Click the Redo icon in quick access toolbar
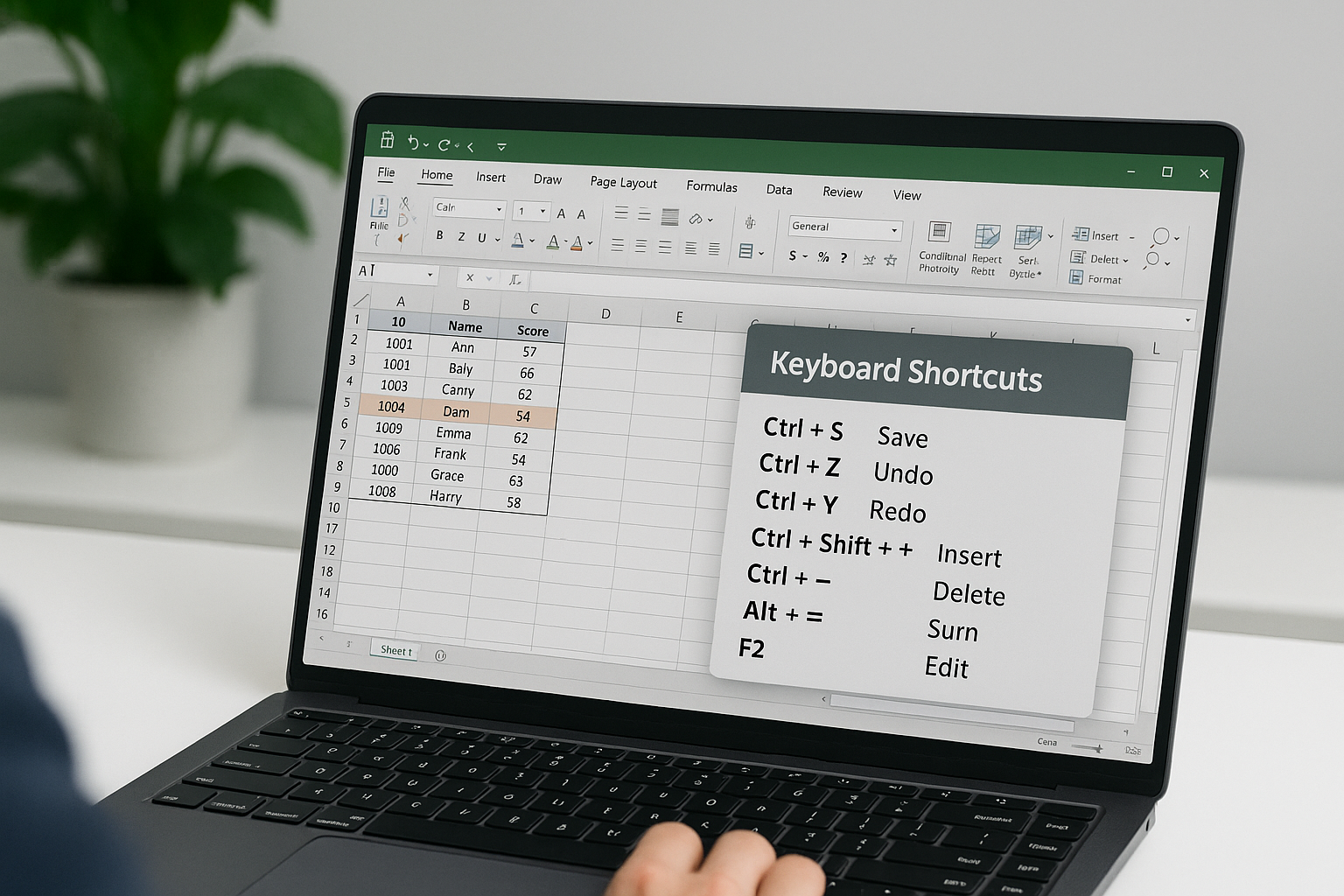1344x896 pixels. 444,143
